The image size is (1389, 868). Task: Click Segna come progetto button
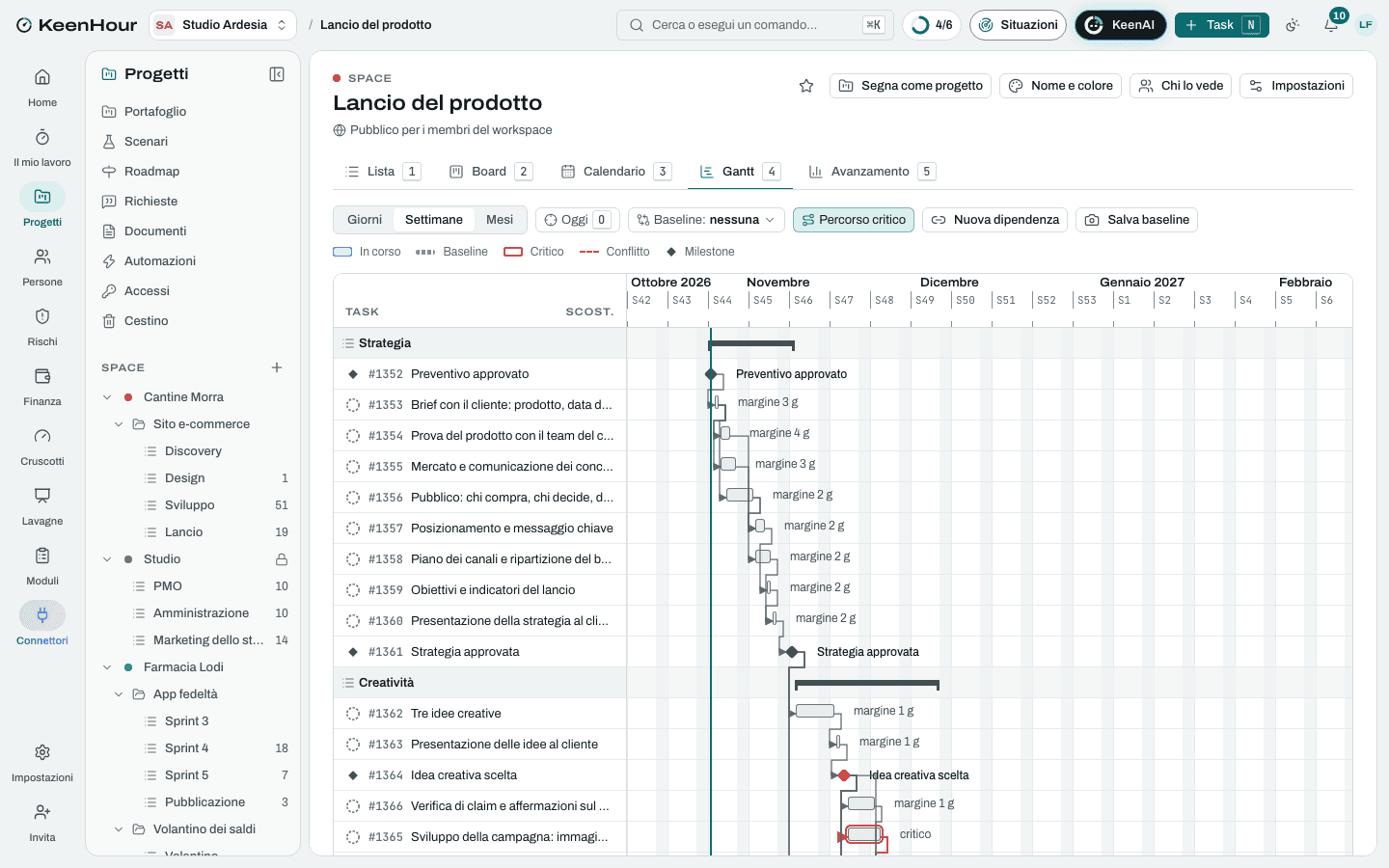[911, 86]
